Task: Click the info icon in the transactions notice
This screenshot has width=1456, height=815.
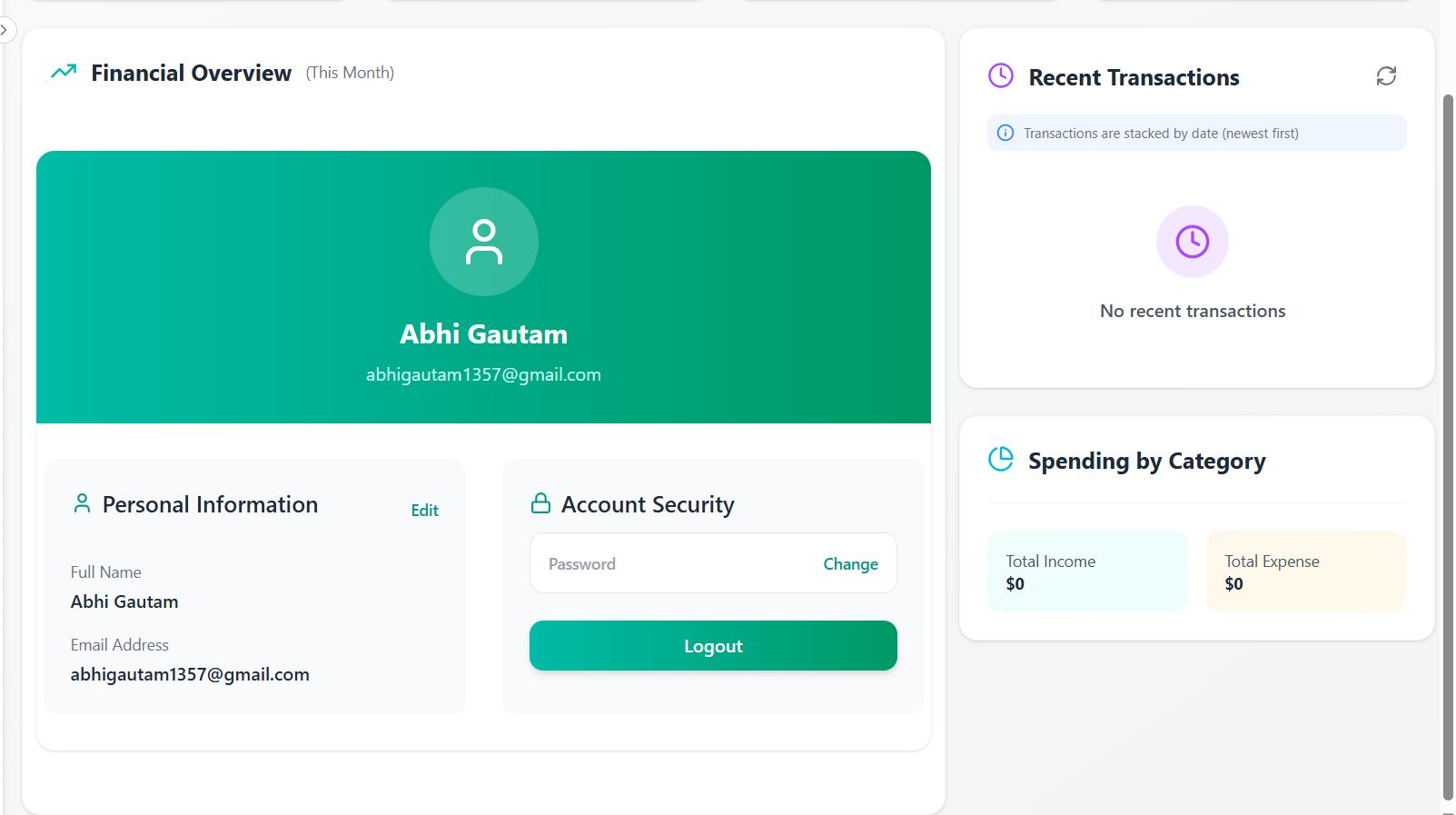Action: click(1005, 133)
